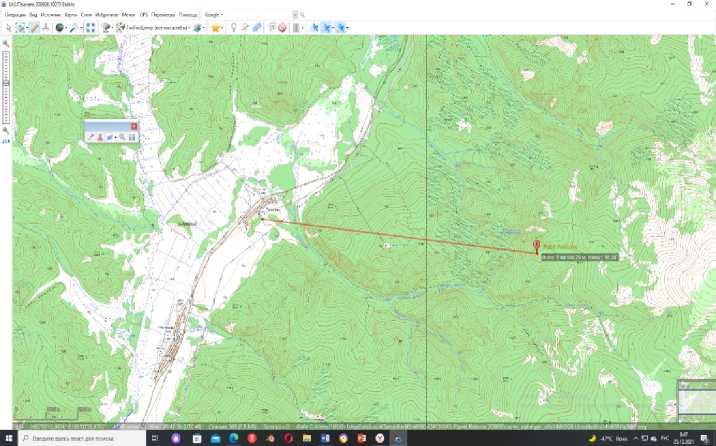The image size is (716, 446).
Task: Click the distance tooltip near the marker
Action: 580,257
